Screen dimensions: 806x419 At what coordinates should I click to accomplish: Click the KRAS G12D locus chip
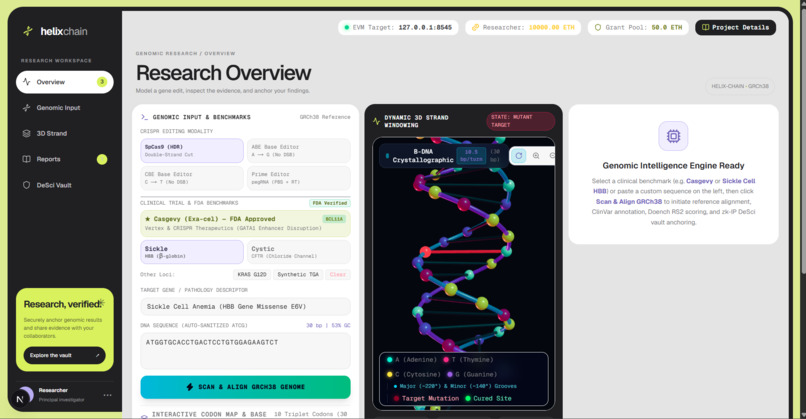click(x=252, y=275)
